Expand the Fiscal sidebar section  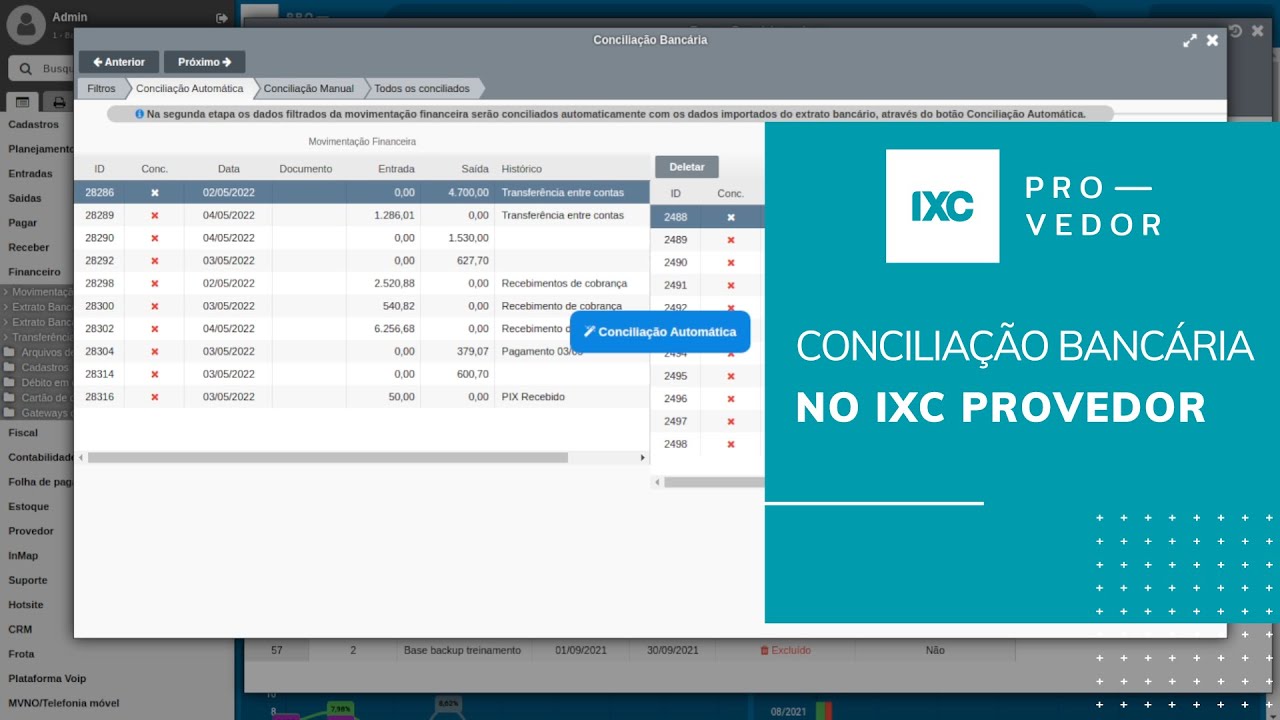coord(23,432)
